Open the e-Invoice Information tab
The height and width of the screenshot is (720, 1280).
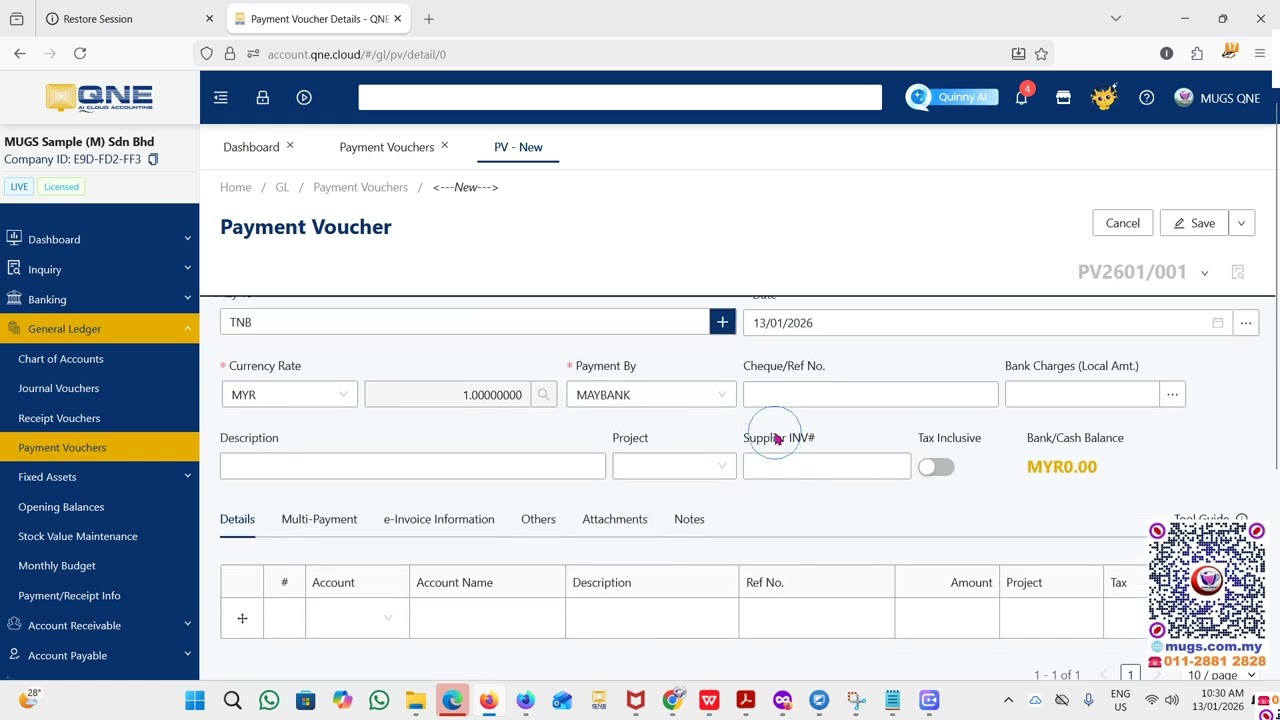439,519
